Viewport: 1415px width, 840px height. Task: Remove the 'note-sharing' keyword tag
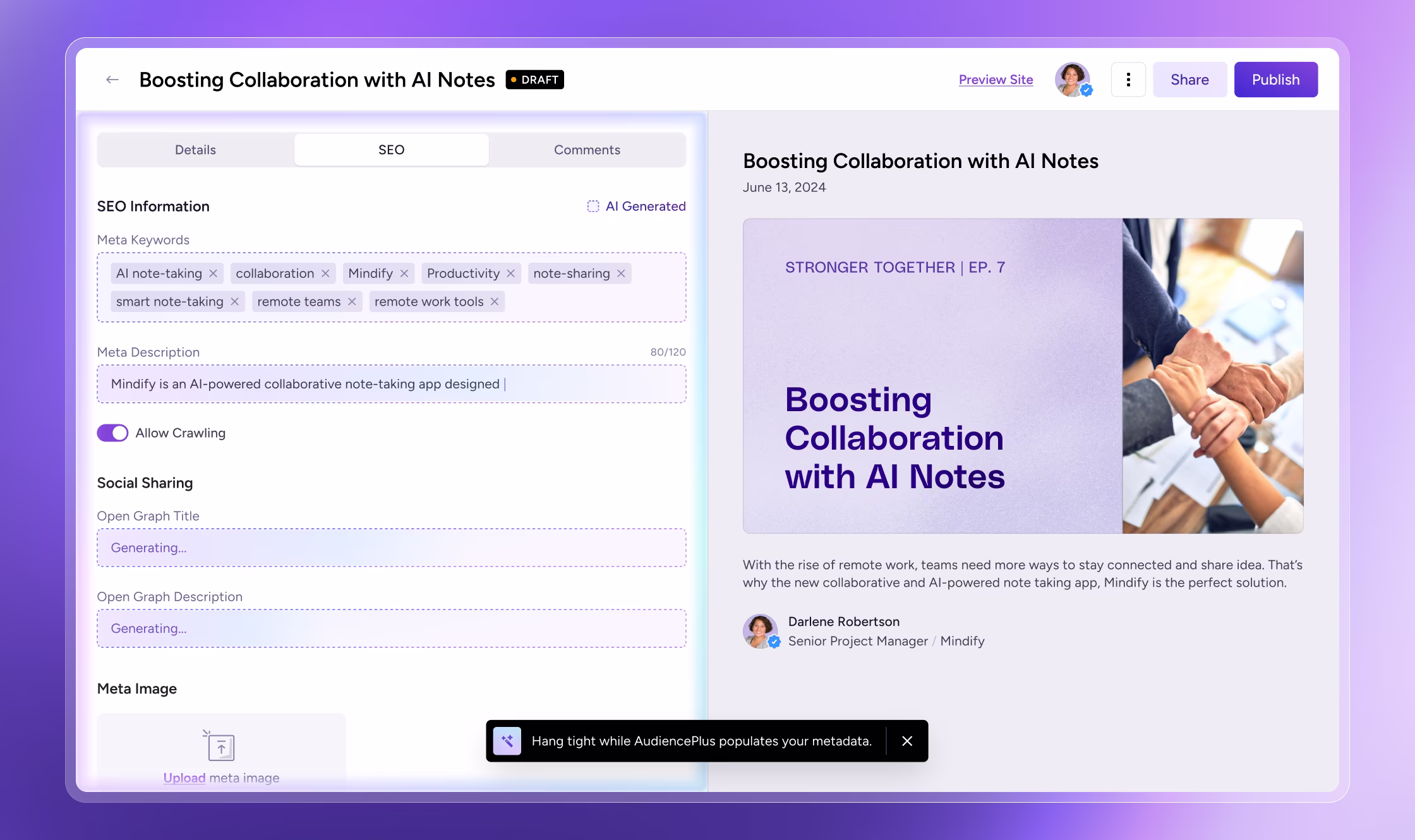(621, 273)
